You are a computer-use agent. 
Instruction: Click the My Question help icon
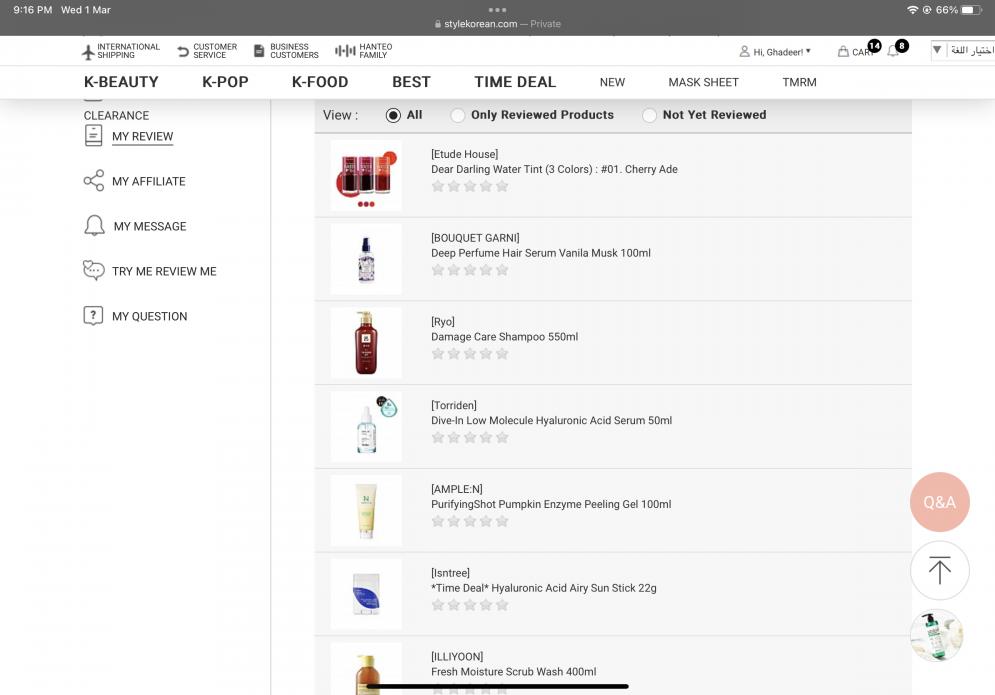94,316
